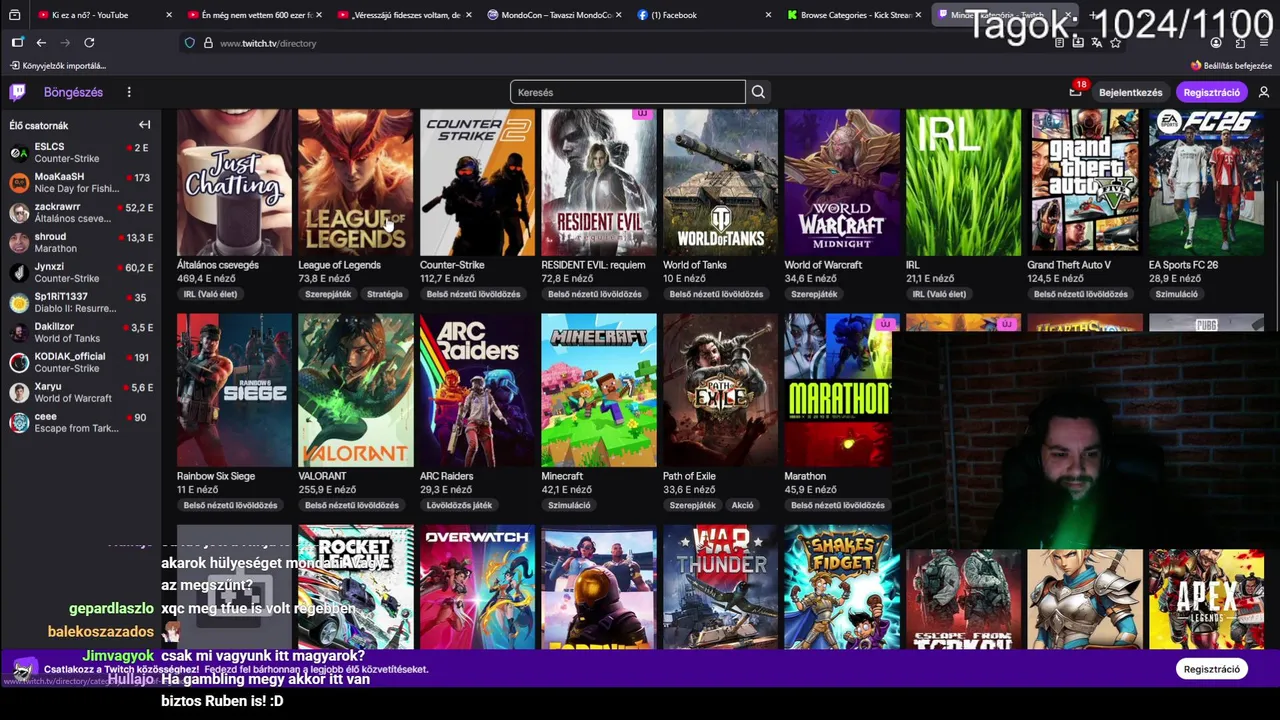Open the user profile icon in Twitch header
This screenshot has height=720, width=1280.
click(1264, 92)
